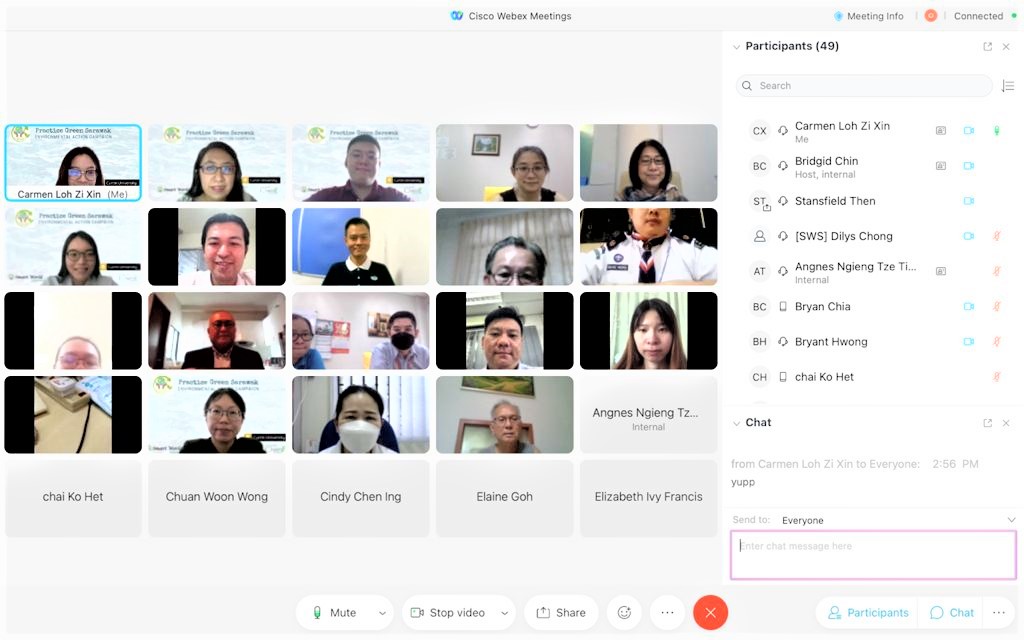Viewport: 1024px width, 640px height.
Task: Click the sort participants list icon
Action: [x=1007, y=86]
